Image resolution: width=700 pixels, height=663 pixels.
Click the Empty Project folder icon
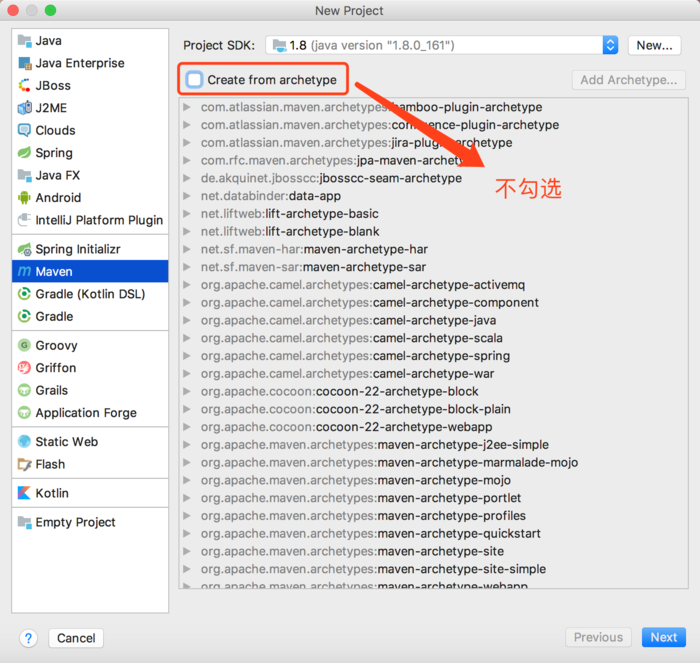click(25, 522)
